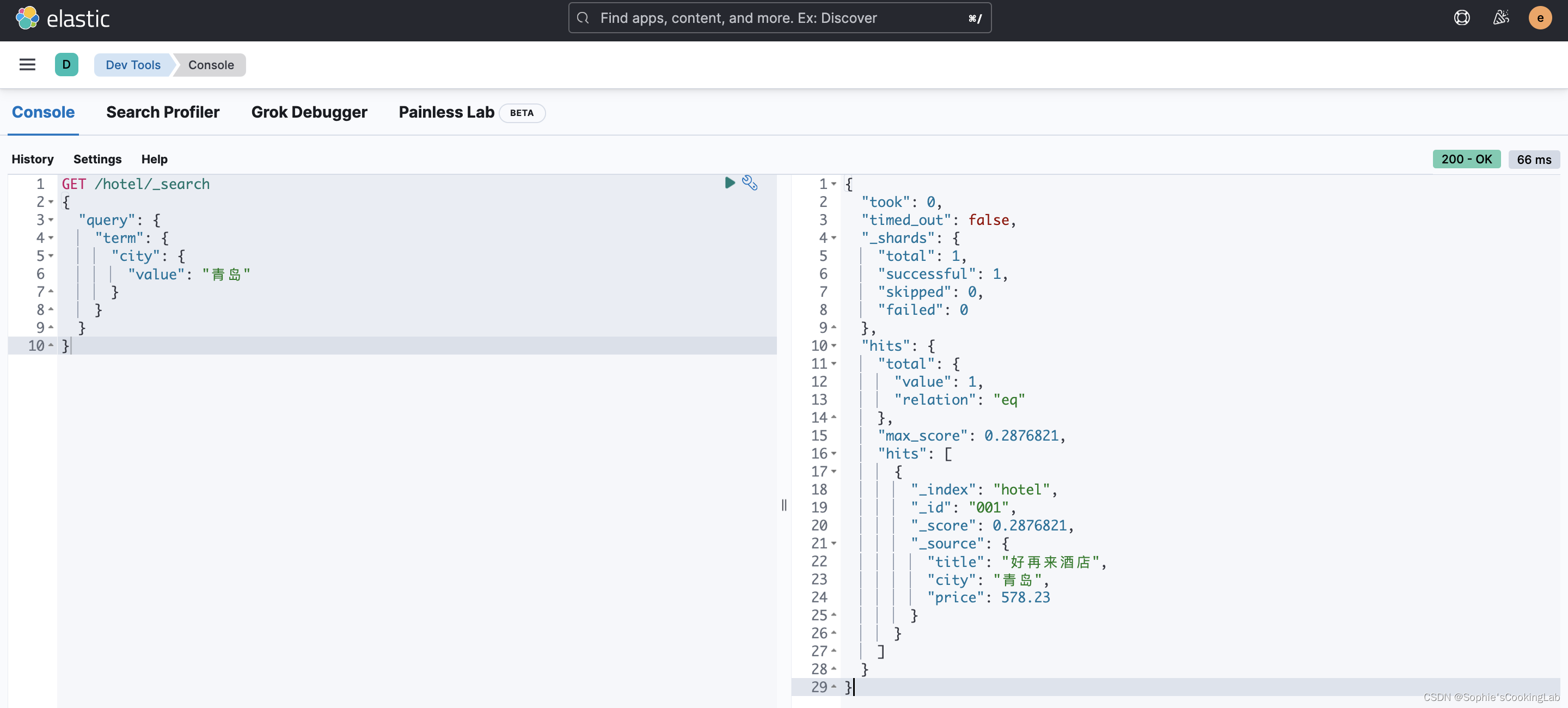Click the "value": "青岛" query line

tap(189, 274)
